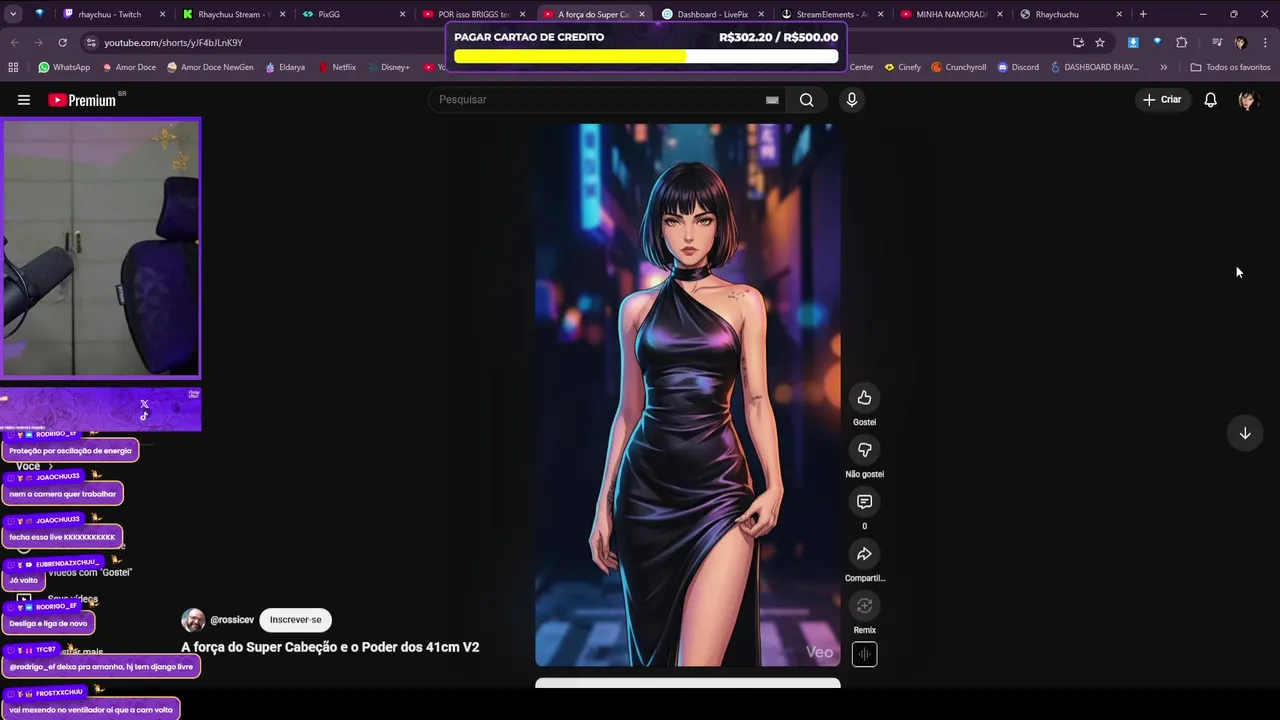
Task: Open a new tab with plus button
Action: (1143, 14)
